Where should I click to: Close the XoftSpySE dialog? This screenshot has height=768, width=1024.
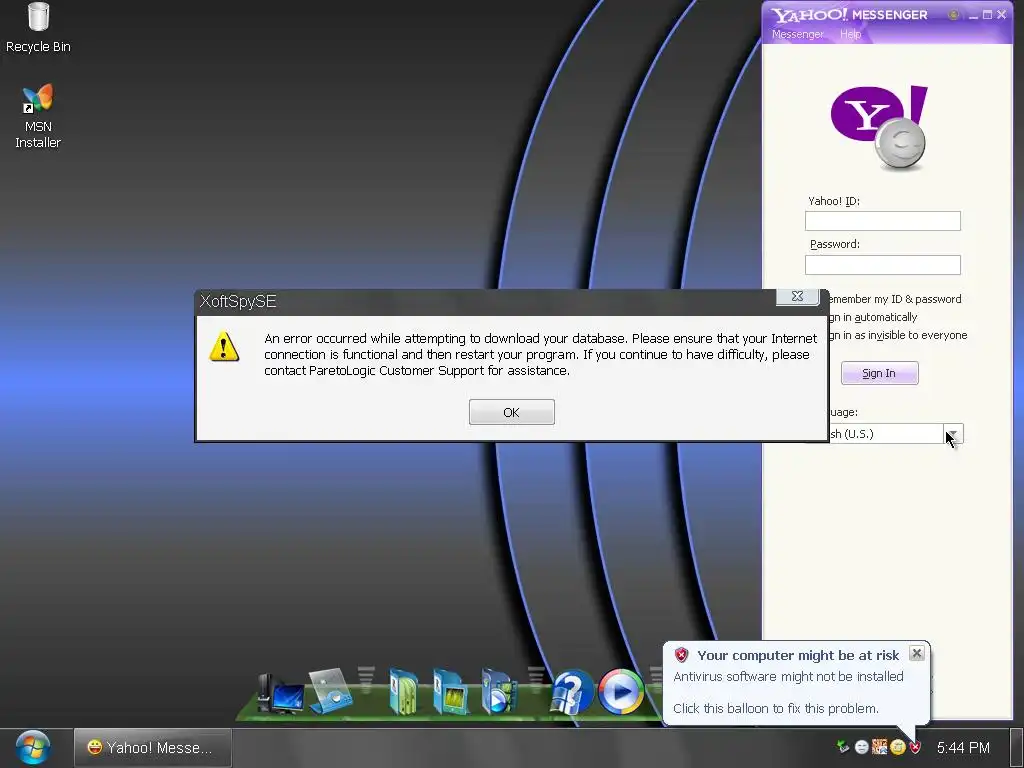(x=797, y=296)
